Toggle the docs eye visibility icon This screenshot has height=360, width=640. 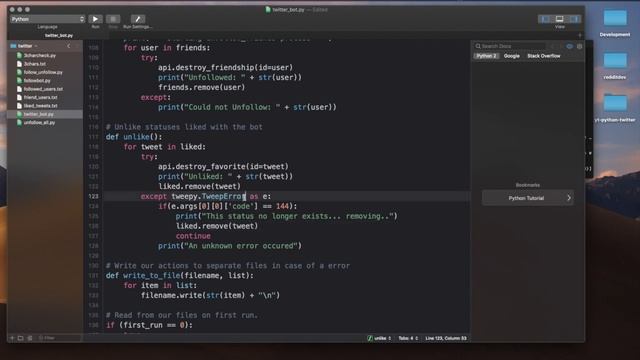570,47
